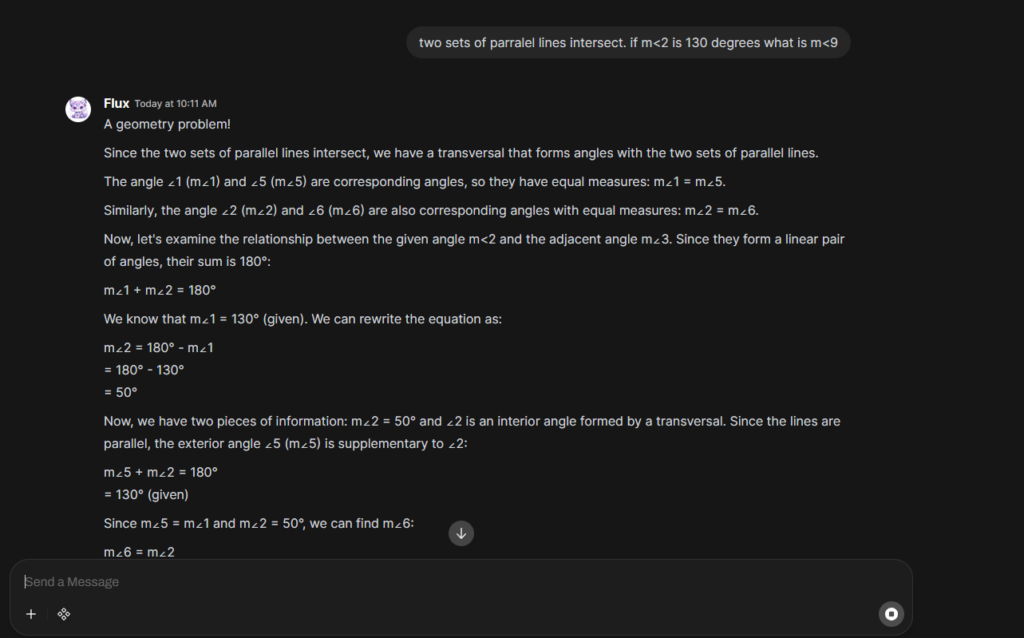Click the scroll-to-bottom arrow button

461,533
